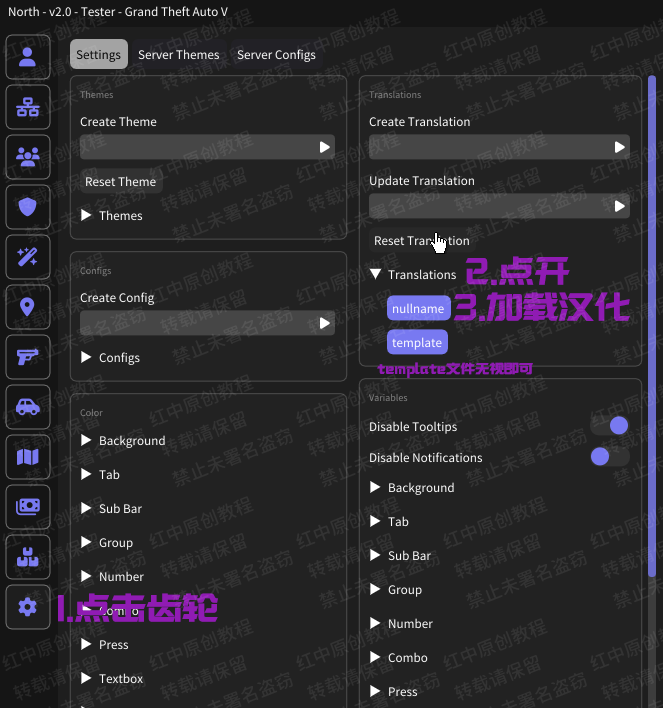Switch to the Server Configs tab
This screenshot has width=663, height=708.
click(276, 55)
